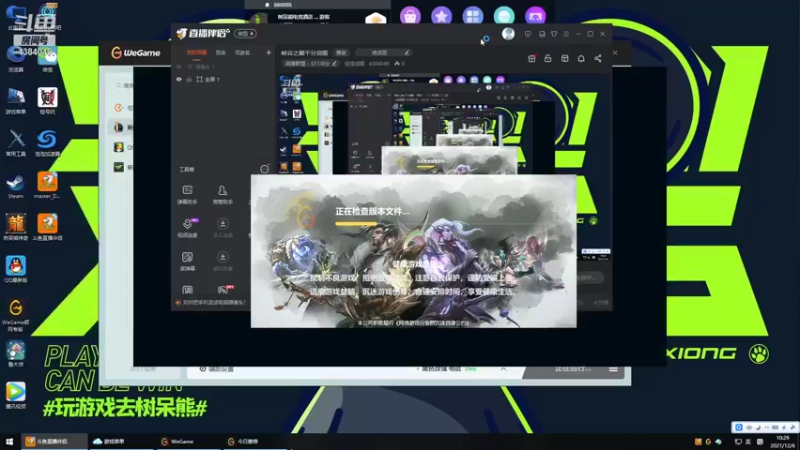Toggle visibility eye of 全屏 1 source
800x450 pixels.
(179, 80)
